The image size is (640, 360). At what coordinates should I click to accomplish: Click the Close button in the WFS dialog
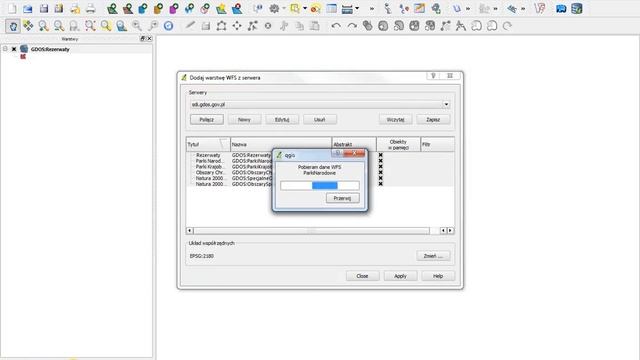click(362, 276)
